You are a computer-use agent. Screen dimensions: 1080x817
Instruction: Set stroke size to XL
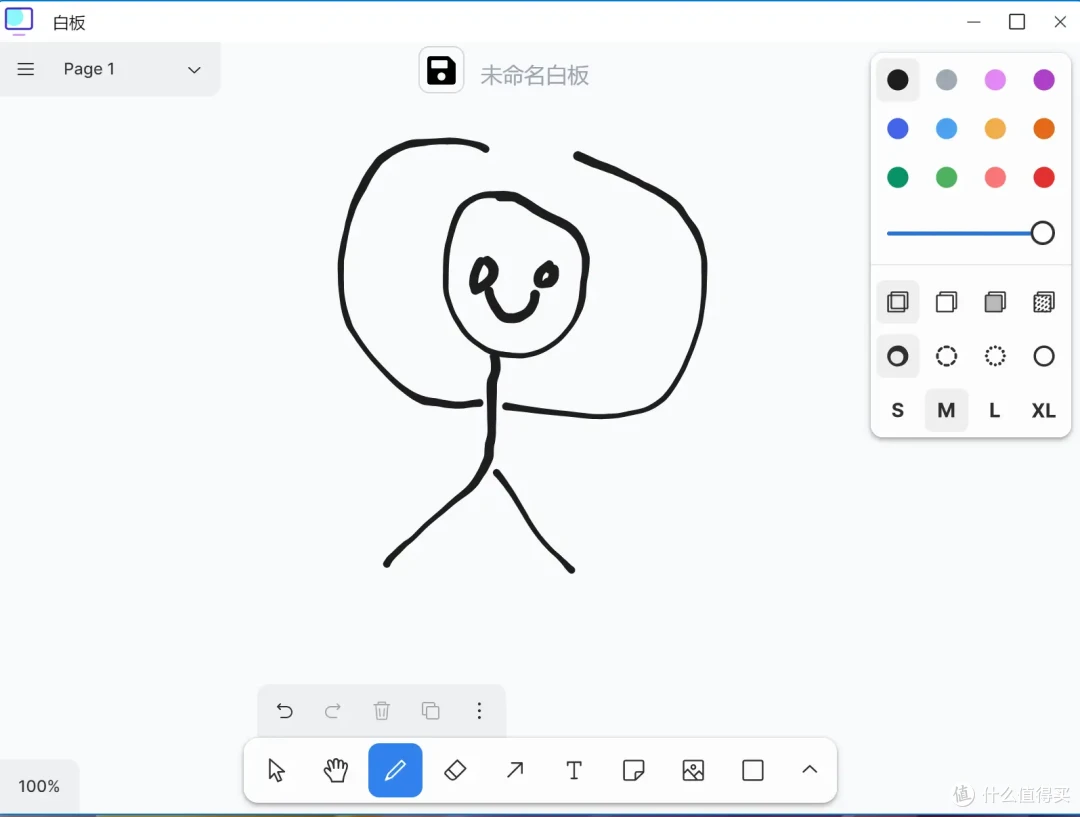[1044, 411]
